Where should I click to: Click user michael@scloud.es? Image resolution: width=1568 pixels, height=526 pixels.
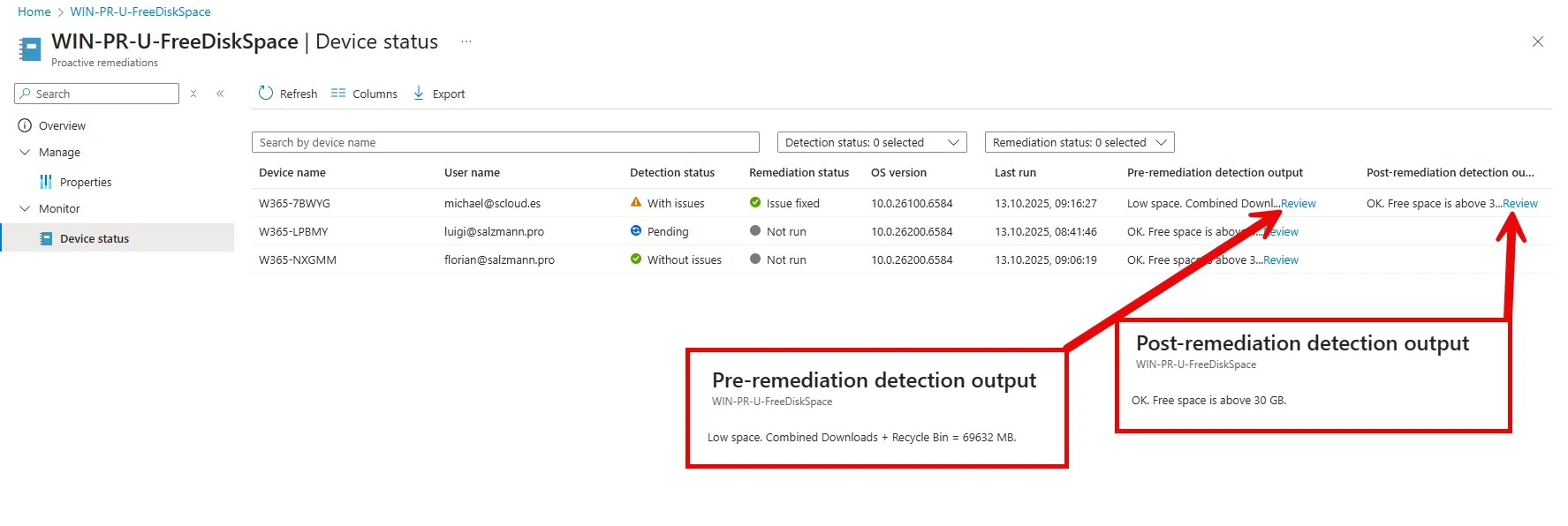click(492, 203)
